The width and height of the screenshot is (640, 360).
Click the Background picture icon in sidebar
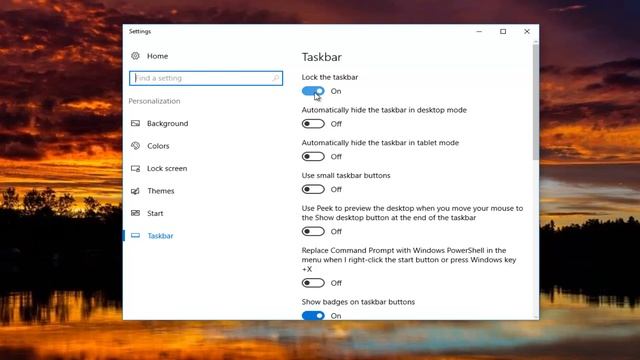pyautogui.click(x=135, y=123)
